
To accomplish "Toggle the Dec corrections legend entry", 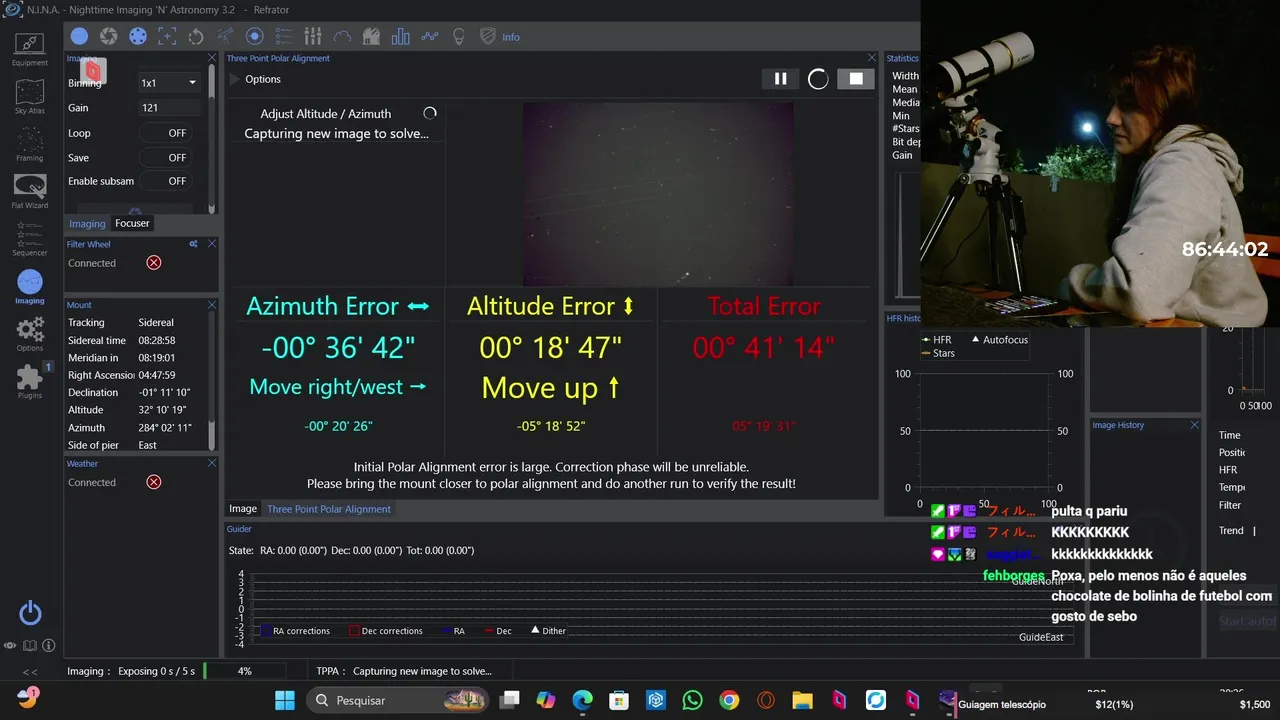I will tap(385, 631).
